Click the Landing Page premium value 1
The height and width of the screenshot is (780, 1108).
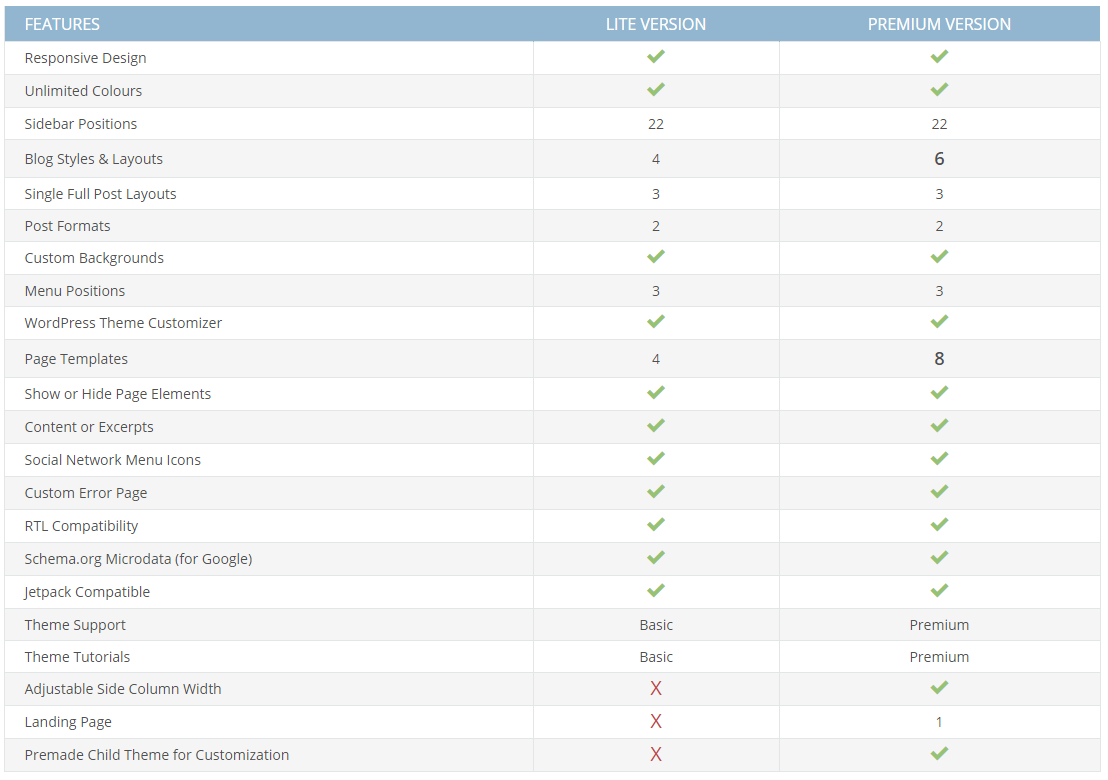click(939, 721)
